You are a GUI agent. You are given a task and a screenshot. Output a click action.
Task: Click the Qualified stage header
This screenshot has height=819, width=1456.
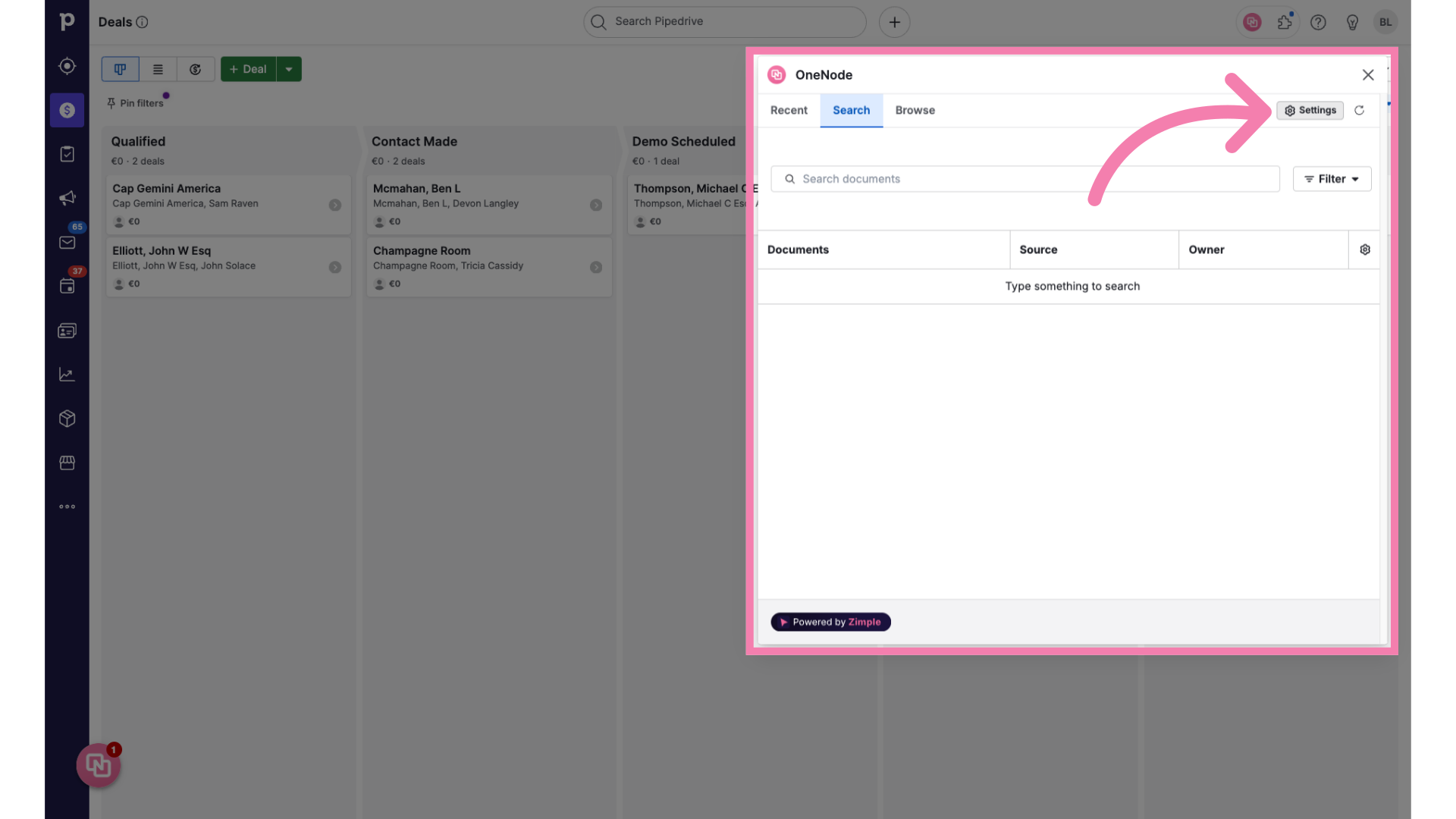point(138,142)
